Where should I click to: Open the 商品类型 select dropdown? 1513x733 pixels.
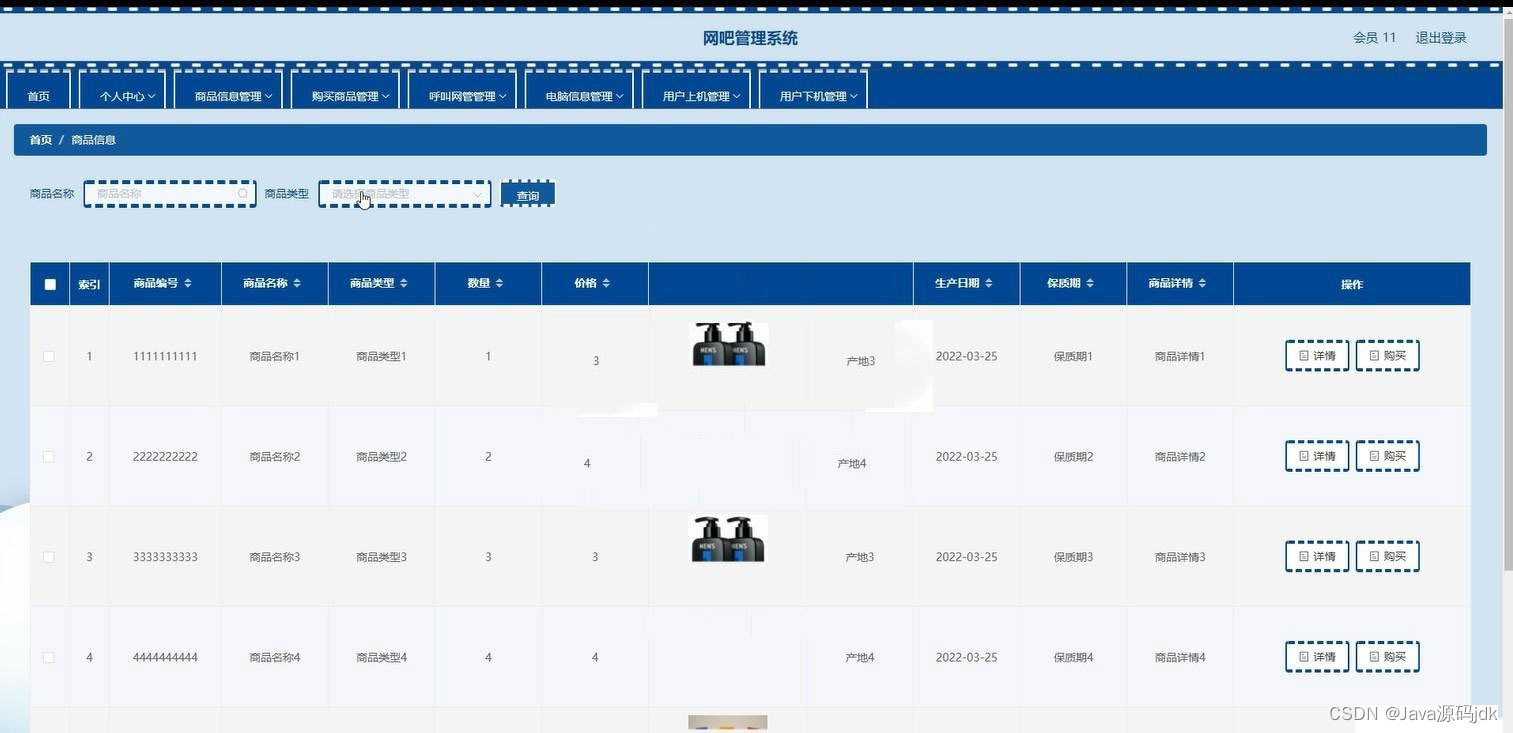click(405, 194)
